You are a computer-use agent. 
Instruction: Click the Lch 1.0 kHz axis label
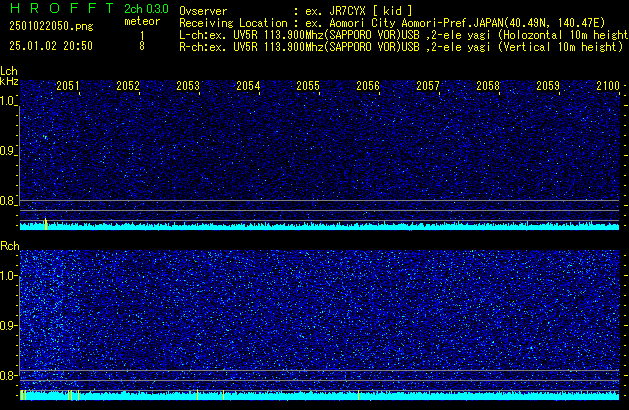pos(8,101)
